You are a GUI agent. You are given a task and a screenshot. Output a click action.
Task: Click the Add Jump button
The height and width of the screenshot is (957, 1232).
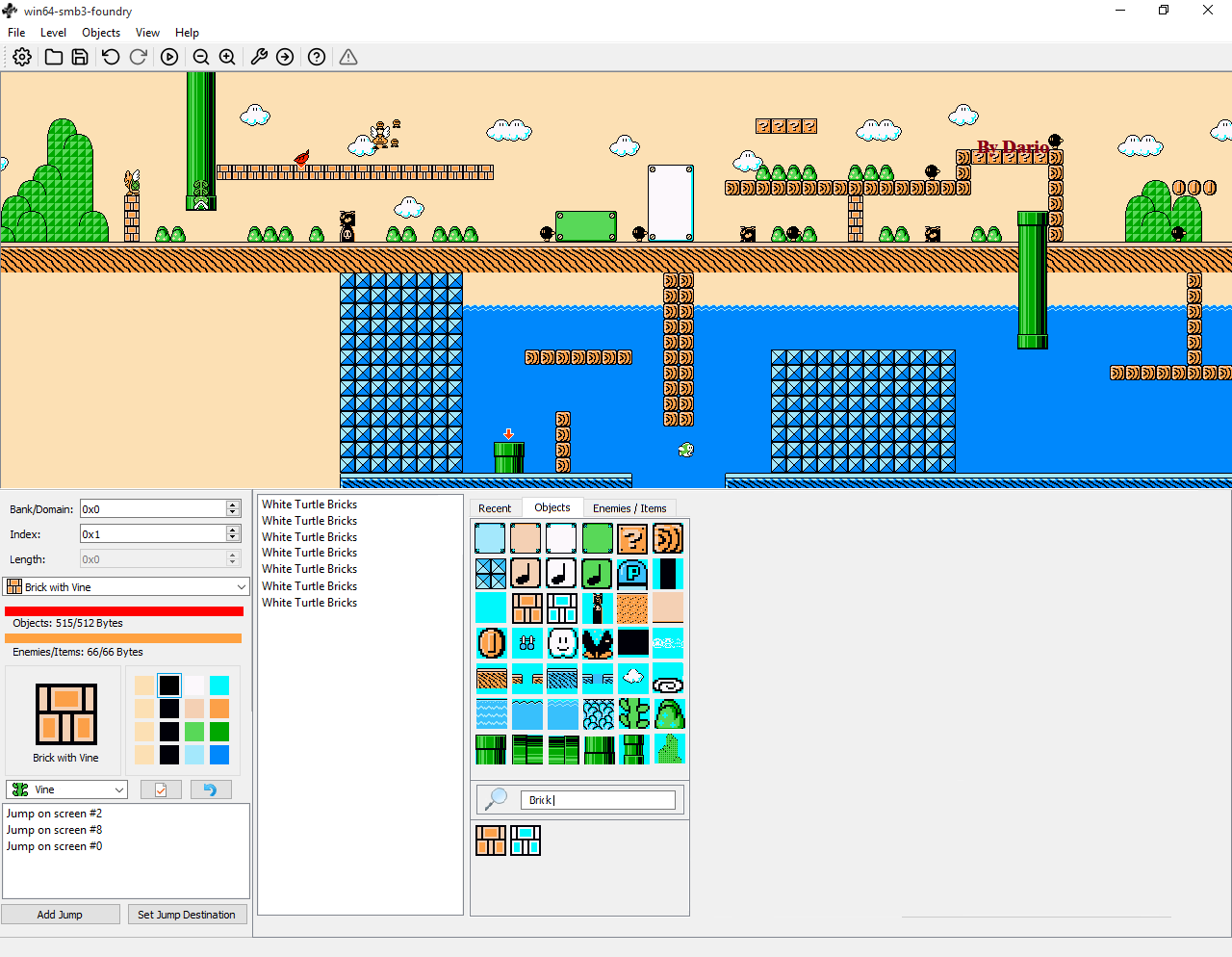(60, 915)
